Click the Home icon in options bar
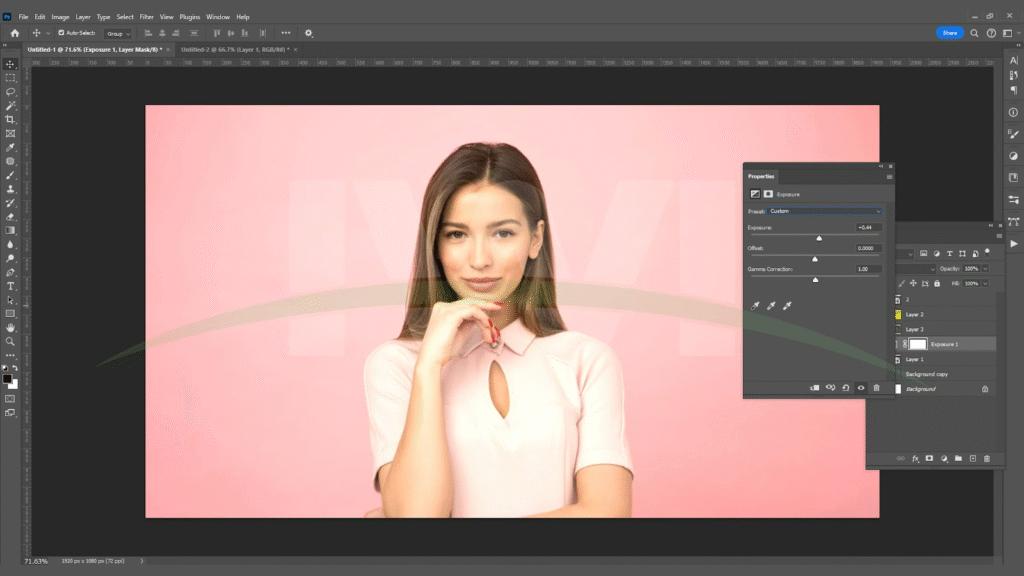Viewport: 1024px width, 576px height. 14,33
